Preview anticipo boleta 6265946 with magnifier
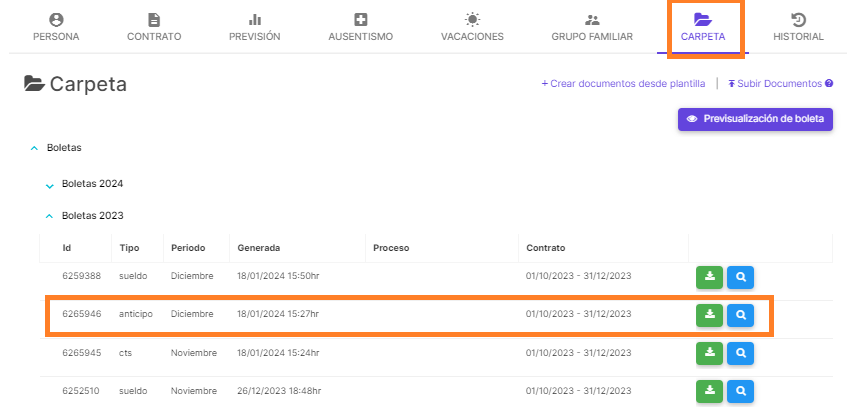Screen dimensions: 847x414 [x=740, y=315]
